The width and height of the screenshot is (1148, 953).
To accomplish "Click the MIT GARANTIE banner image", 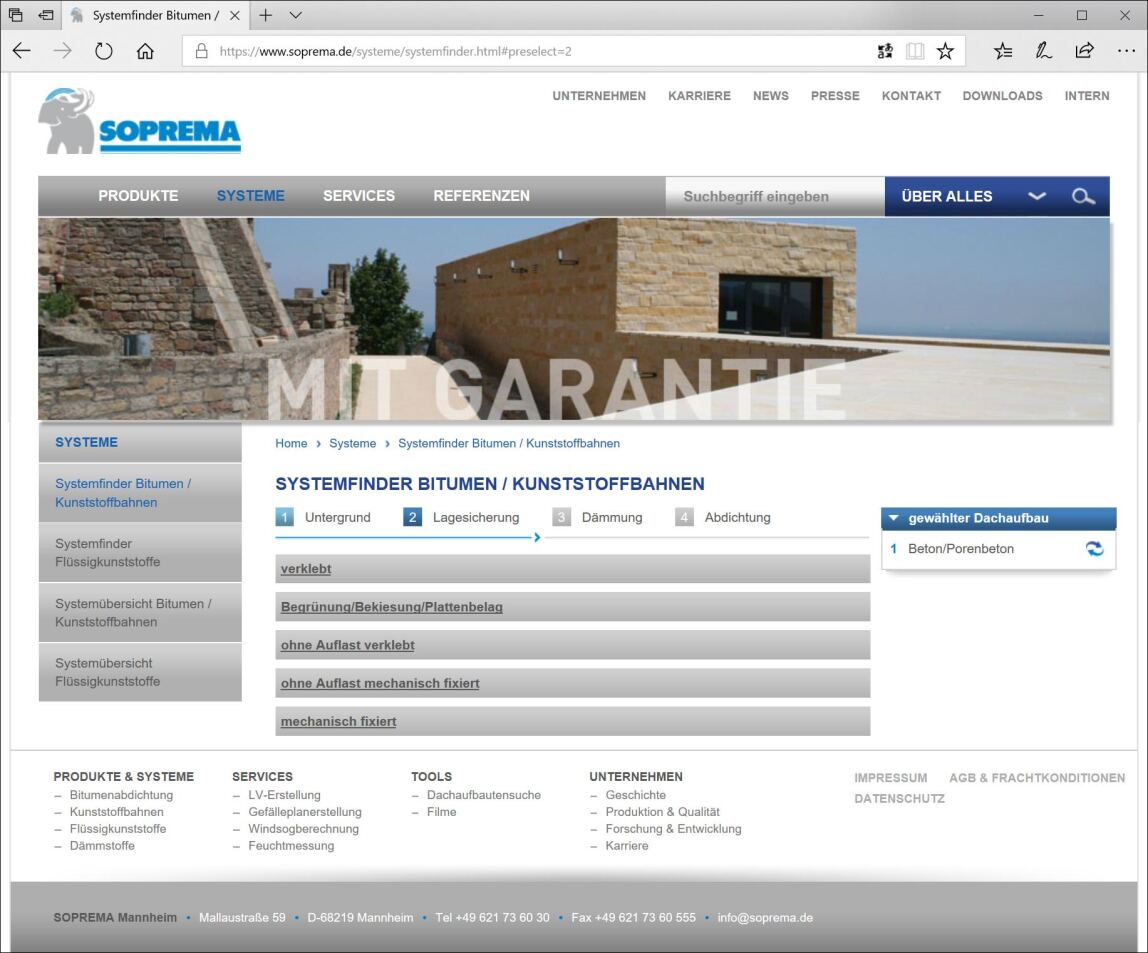I will pos(574,319).
